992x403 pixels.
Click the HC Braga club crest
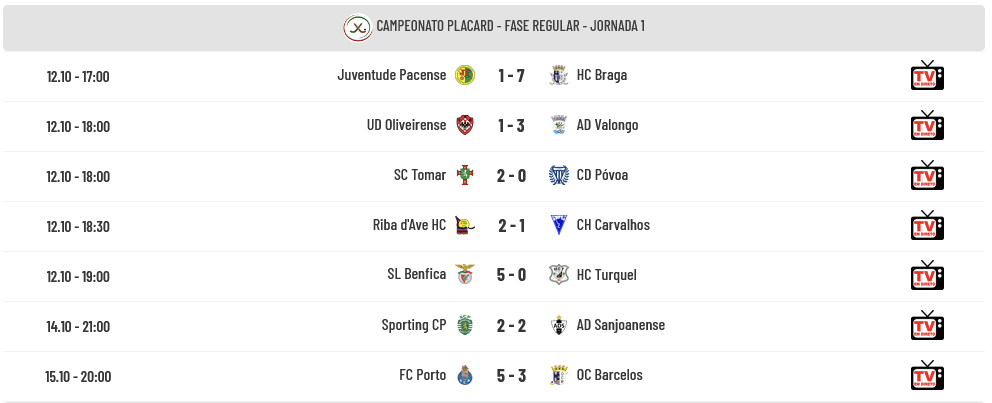[x=559, y=75]
